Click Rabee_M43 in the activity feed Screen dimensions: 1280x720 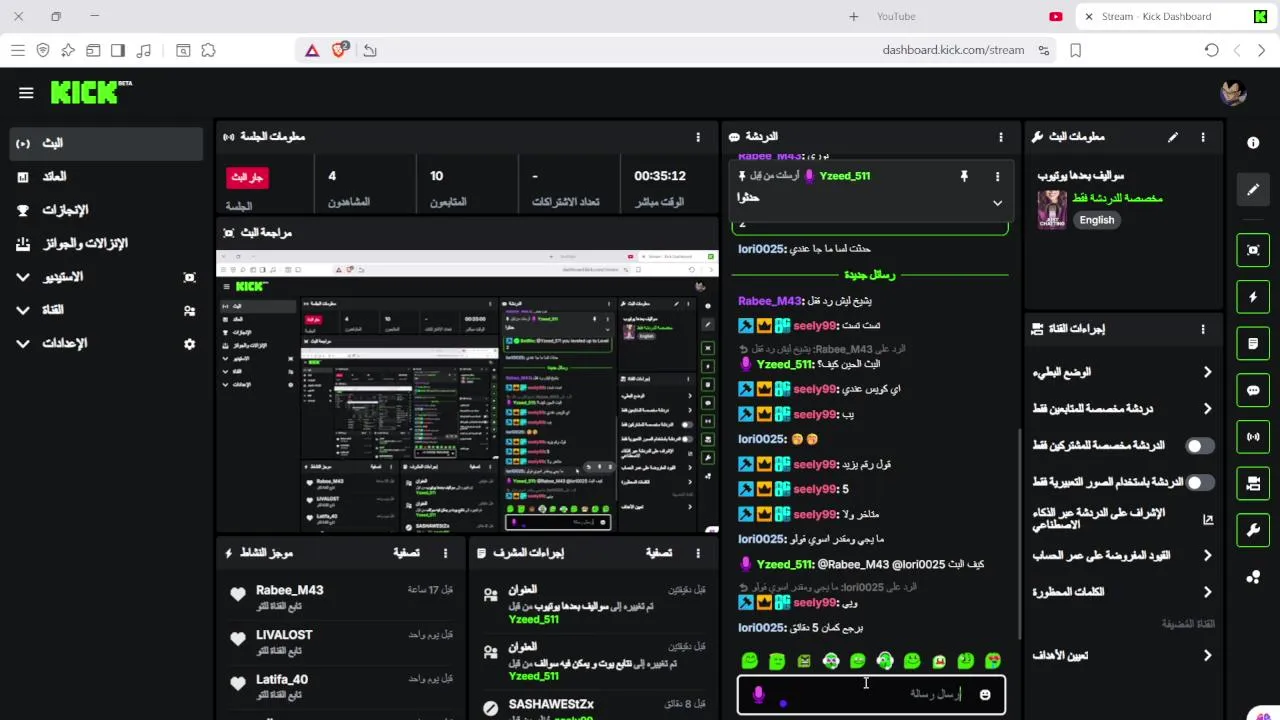[x=289, y=590]
